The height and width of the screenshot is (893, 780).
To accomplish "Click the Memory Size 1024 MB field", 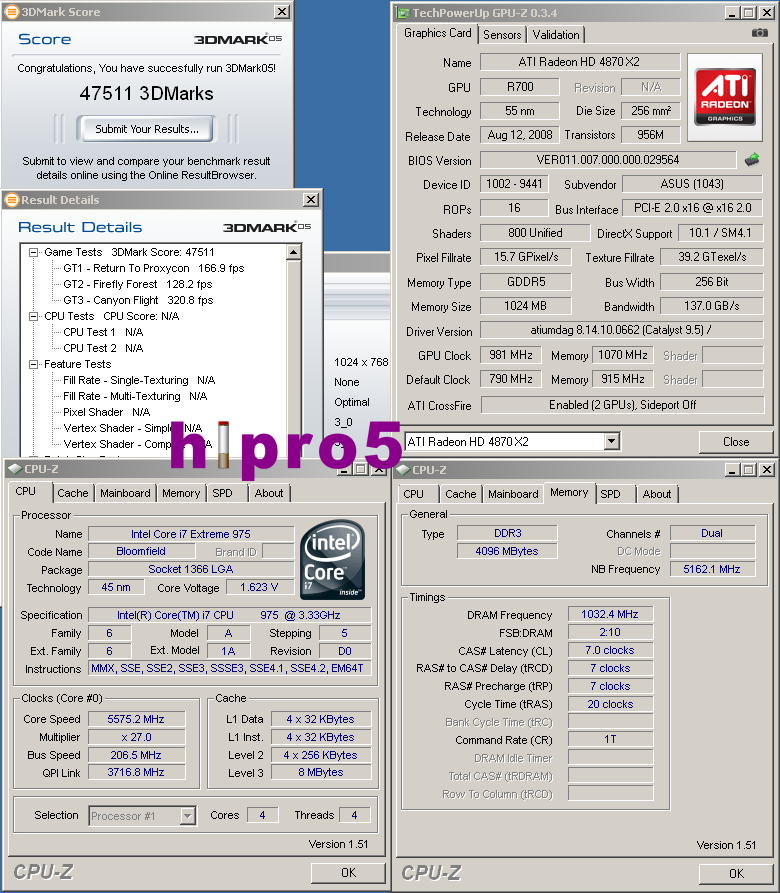I will coord(525,306).
